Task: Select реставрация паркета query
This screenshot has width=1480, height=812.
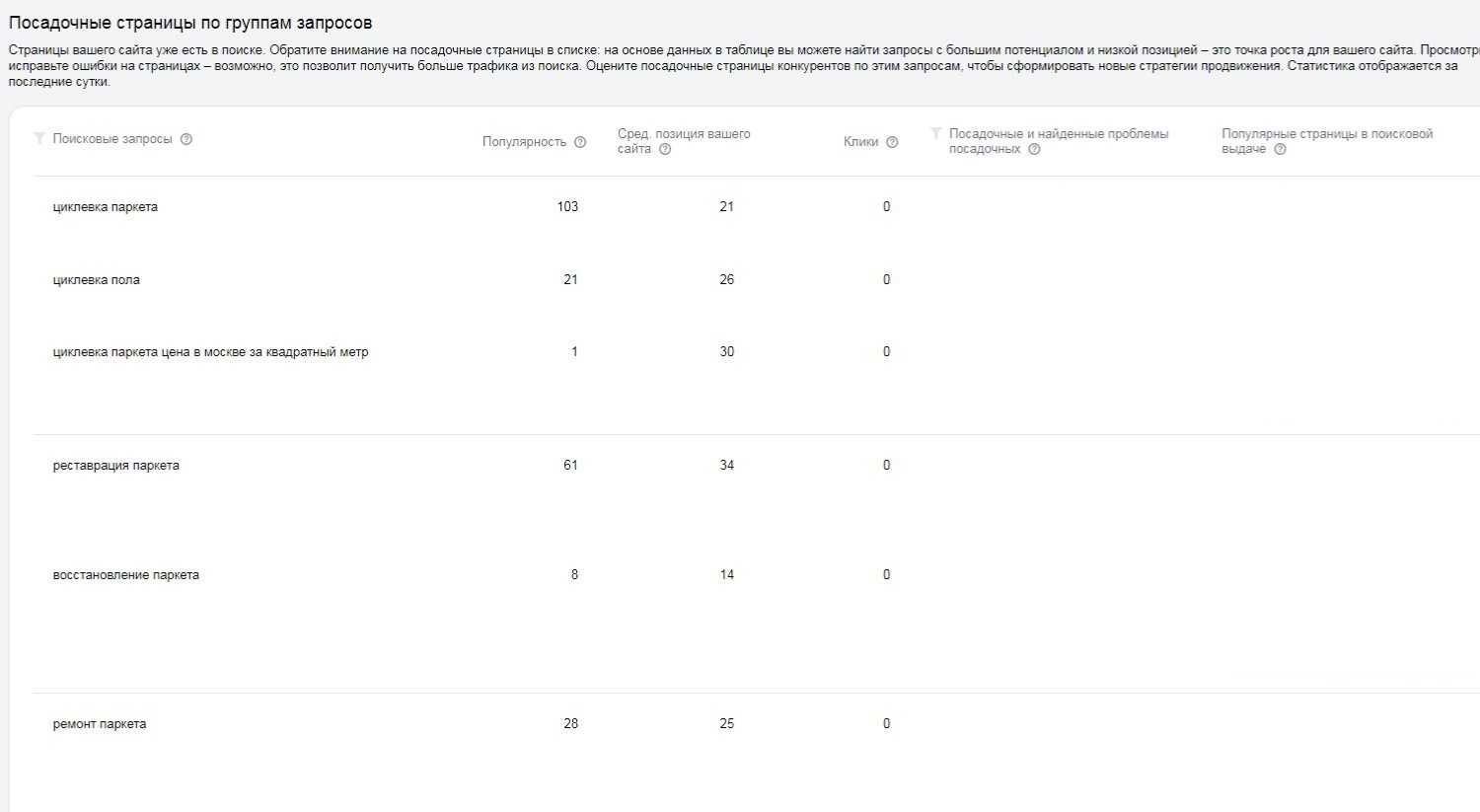Action: pyautogui.click(x=116, y=466)
